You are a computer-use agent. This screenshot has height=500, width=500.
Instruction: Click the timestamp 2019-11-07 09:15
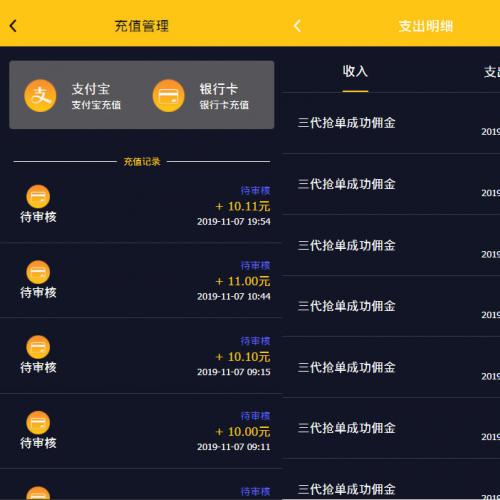[x=234, y=372]
